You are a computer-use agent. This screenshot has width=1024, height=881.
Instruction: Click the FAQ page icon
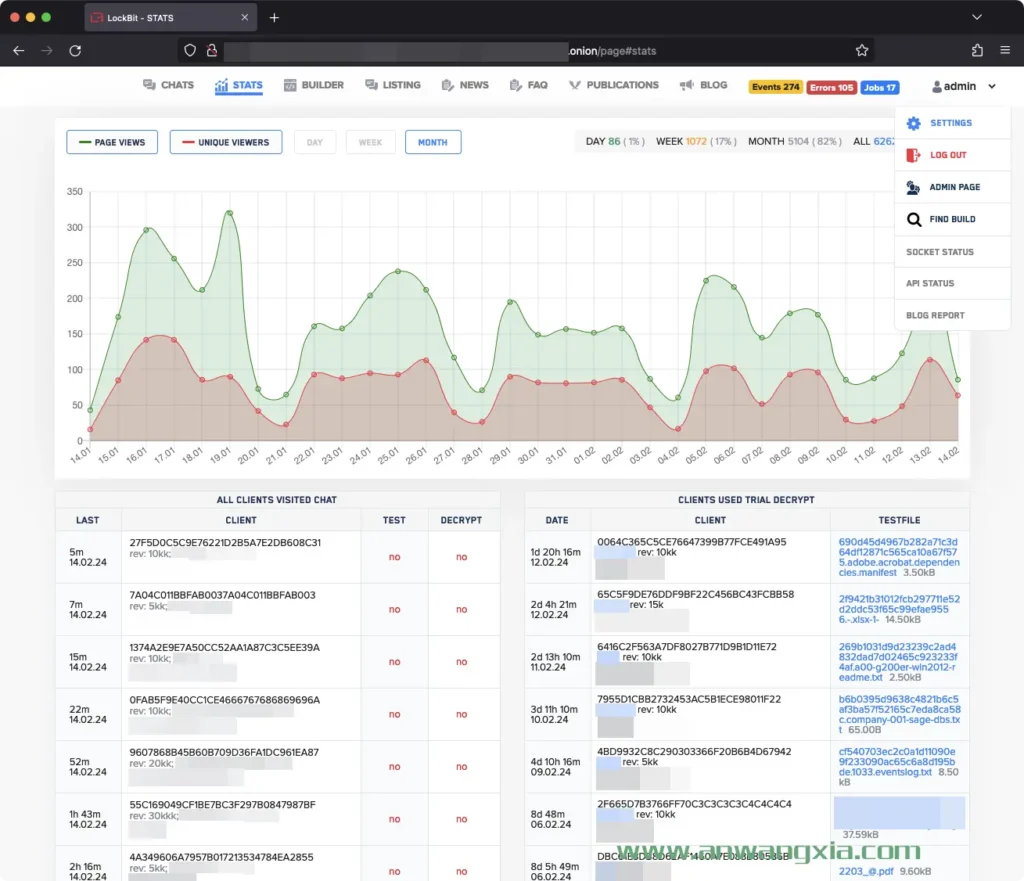tap(515, 86)
